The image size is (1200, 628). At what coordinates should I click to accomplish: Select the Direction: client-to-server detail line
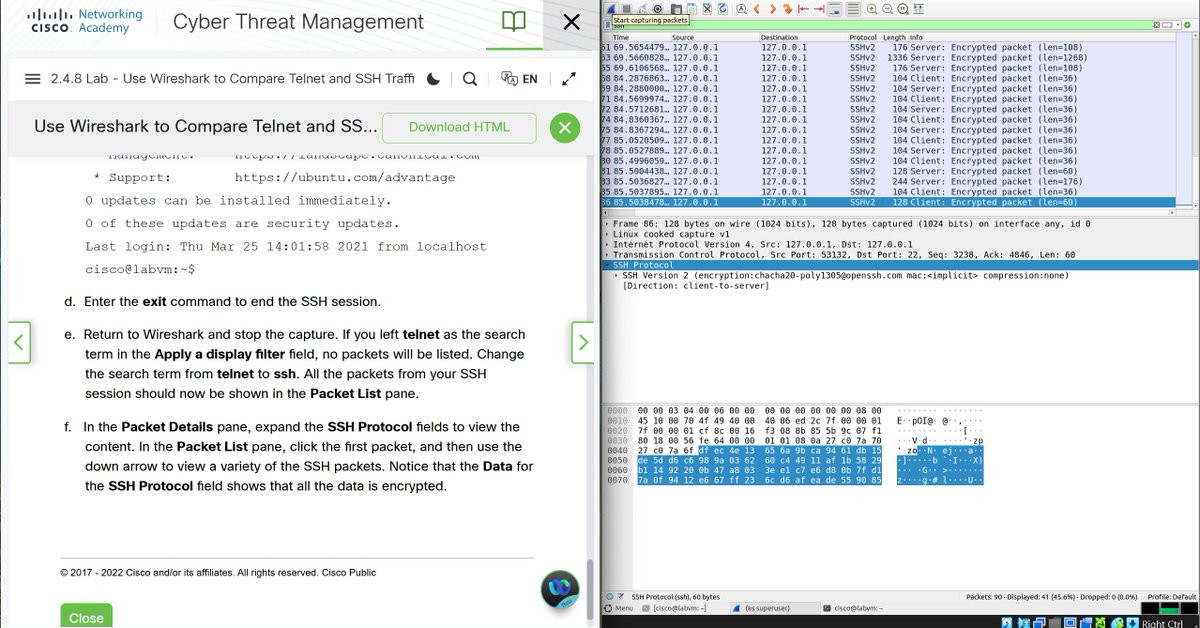coord(695,286)
